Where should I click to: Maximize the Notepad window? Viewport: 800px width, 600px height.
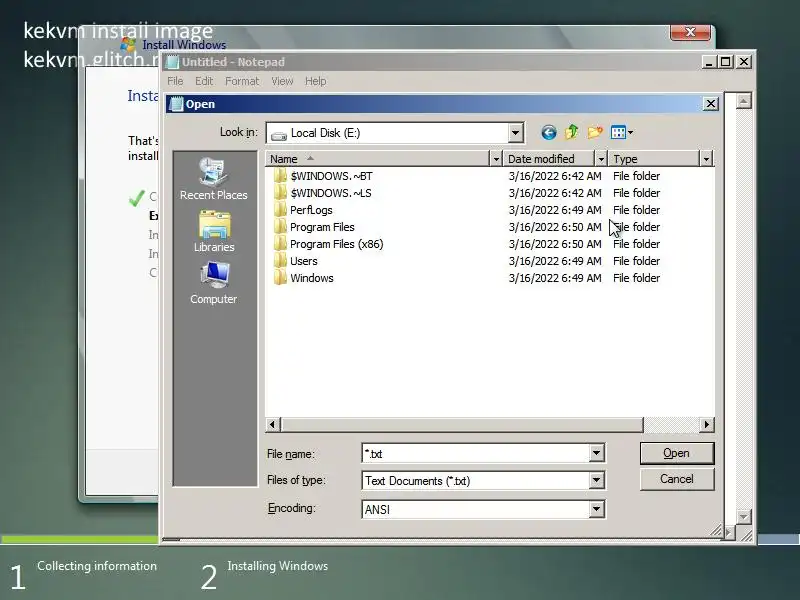coord(726,62)
